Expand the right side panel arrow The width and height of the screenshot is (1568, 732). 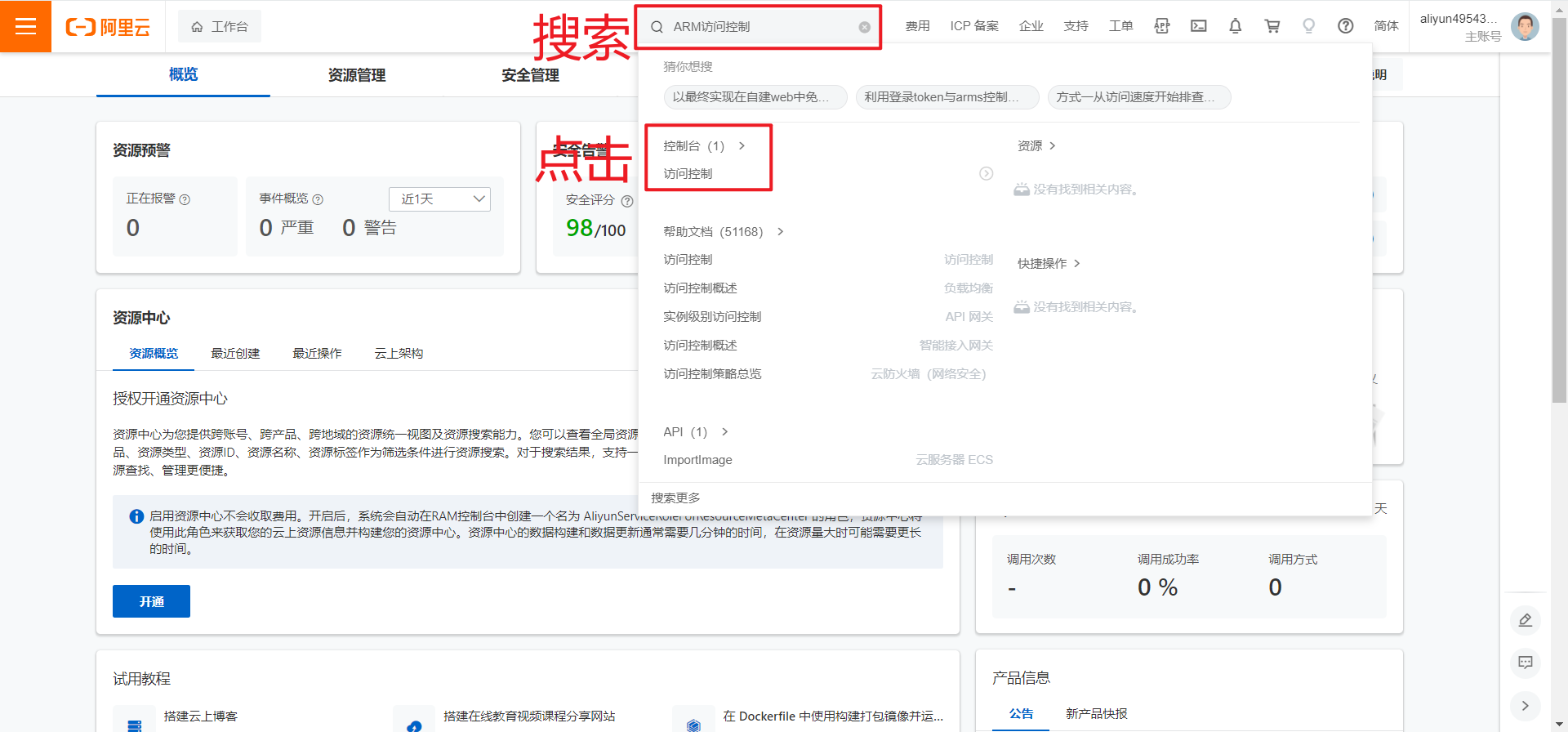[1526, 706]
